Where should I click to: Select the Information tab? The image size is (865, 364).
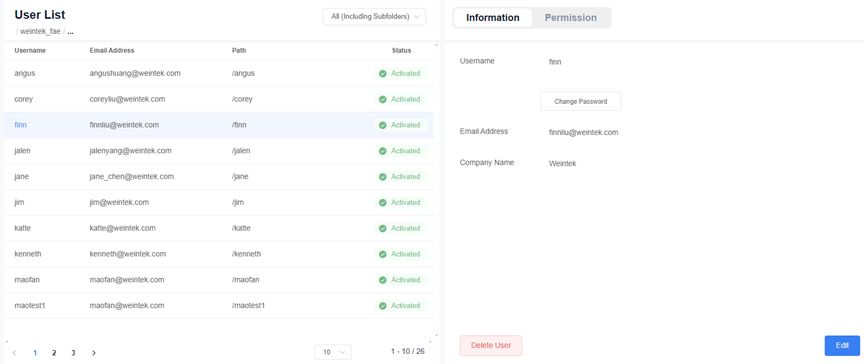pyautogui.click(x=493, y=18)
